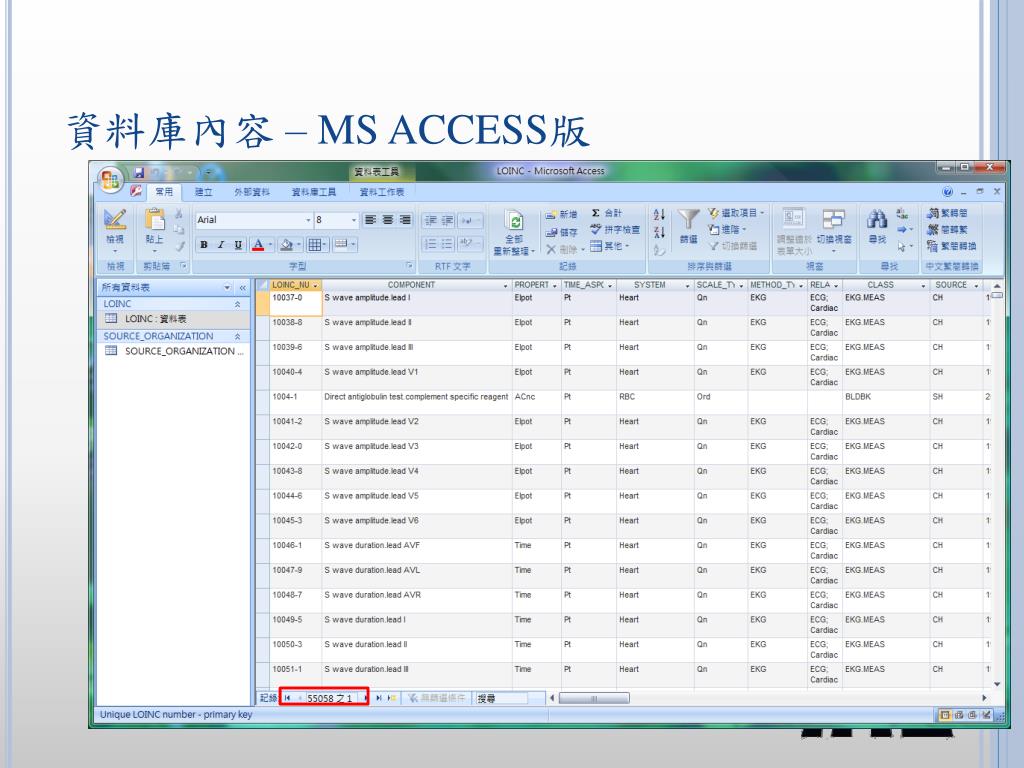
Task: Open Access help question mark
Action: 948,192
